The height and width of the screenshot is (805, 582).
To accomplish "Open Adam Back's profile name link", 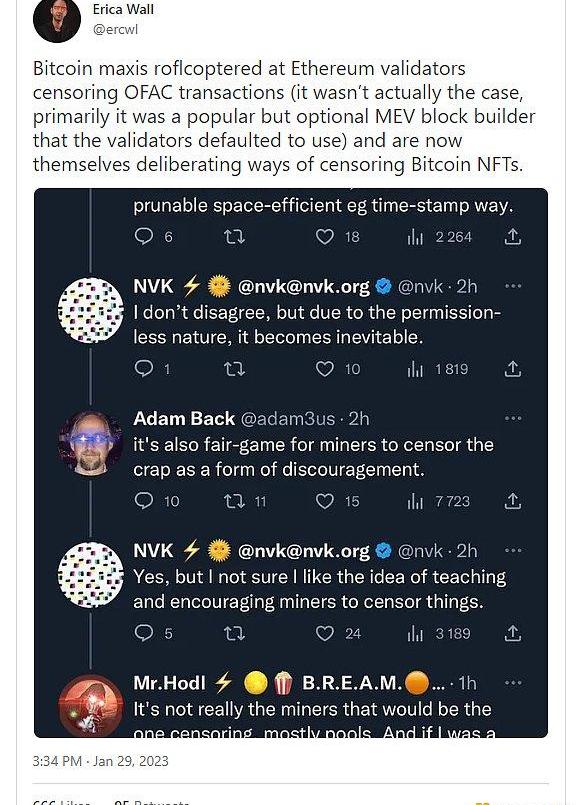I will point(184,418).
